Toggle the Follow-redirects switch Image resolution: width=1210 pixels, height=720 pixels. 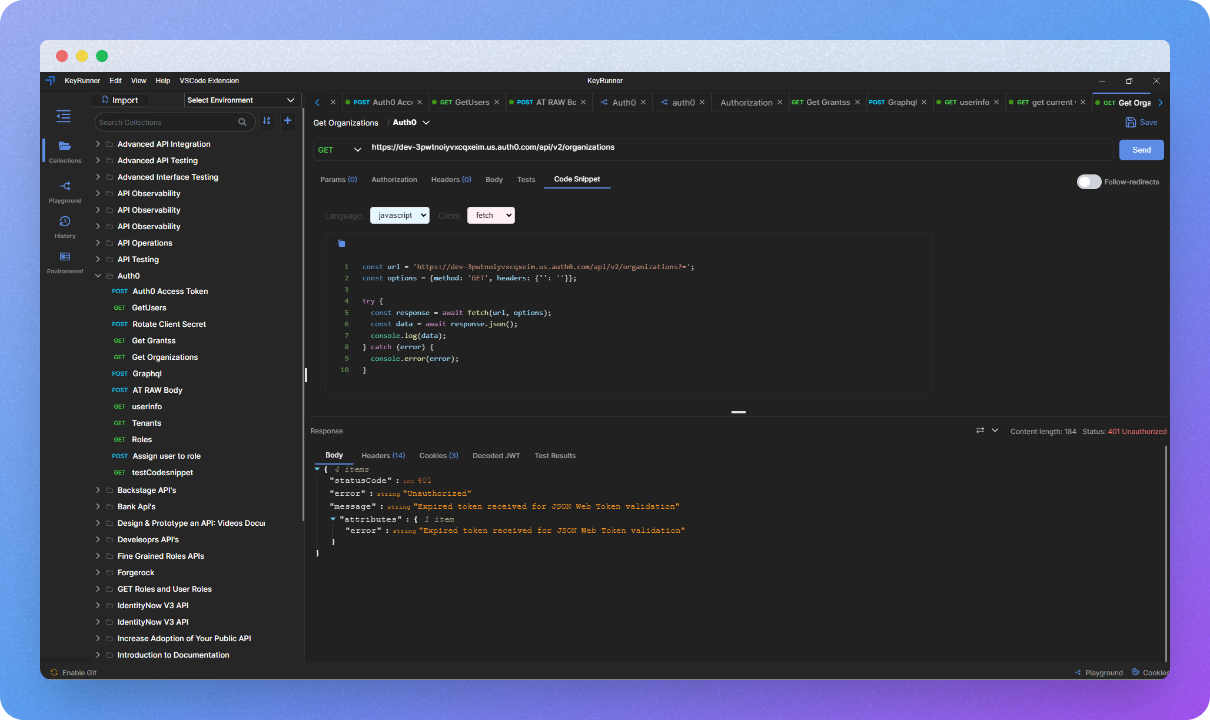1089,182
